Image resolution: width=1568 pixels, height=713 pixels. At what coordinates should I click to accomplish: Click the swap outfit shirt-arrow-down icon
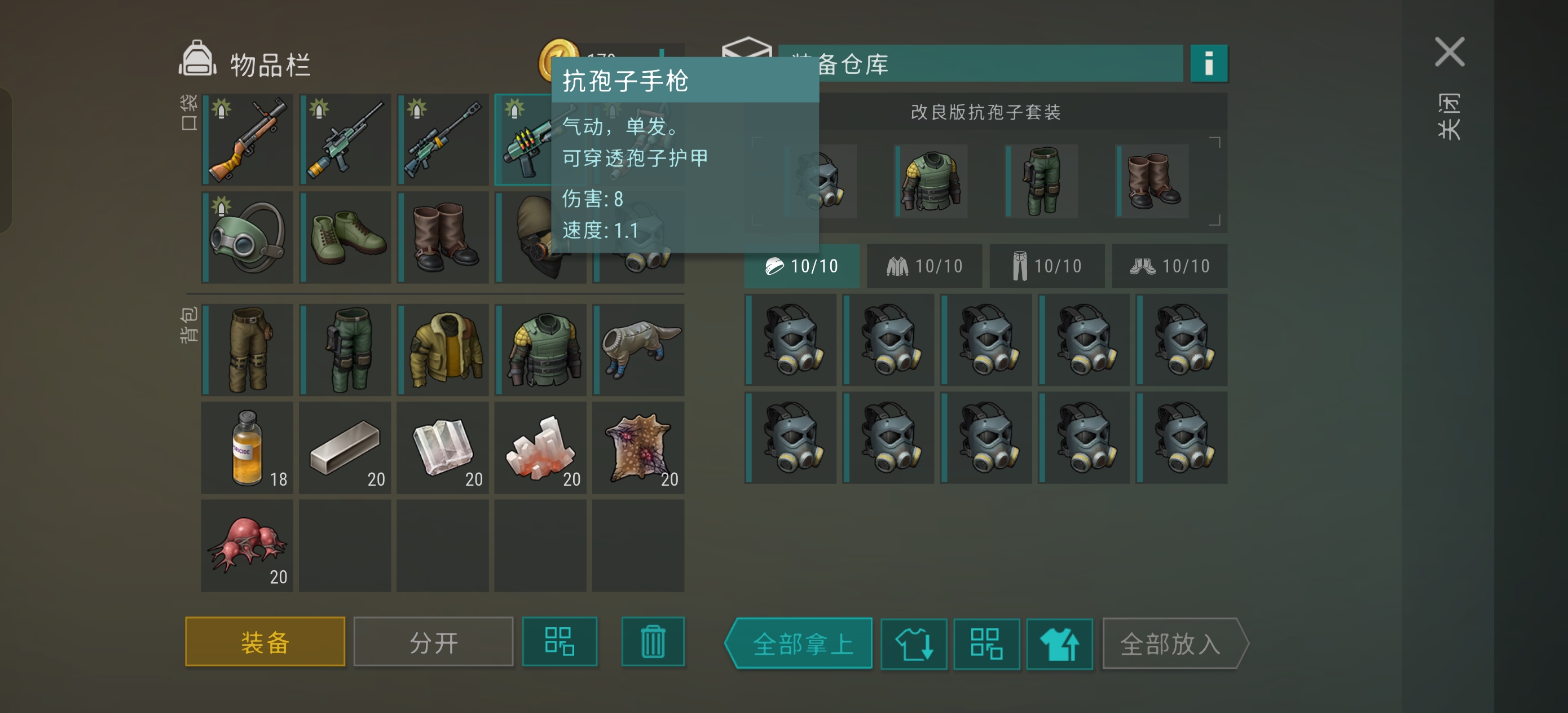point(914,644)
